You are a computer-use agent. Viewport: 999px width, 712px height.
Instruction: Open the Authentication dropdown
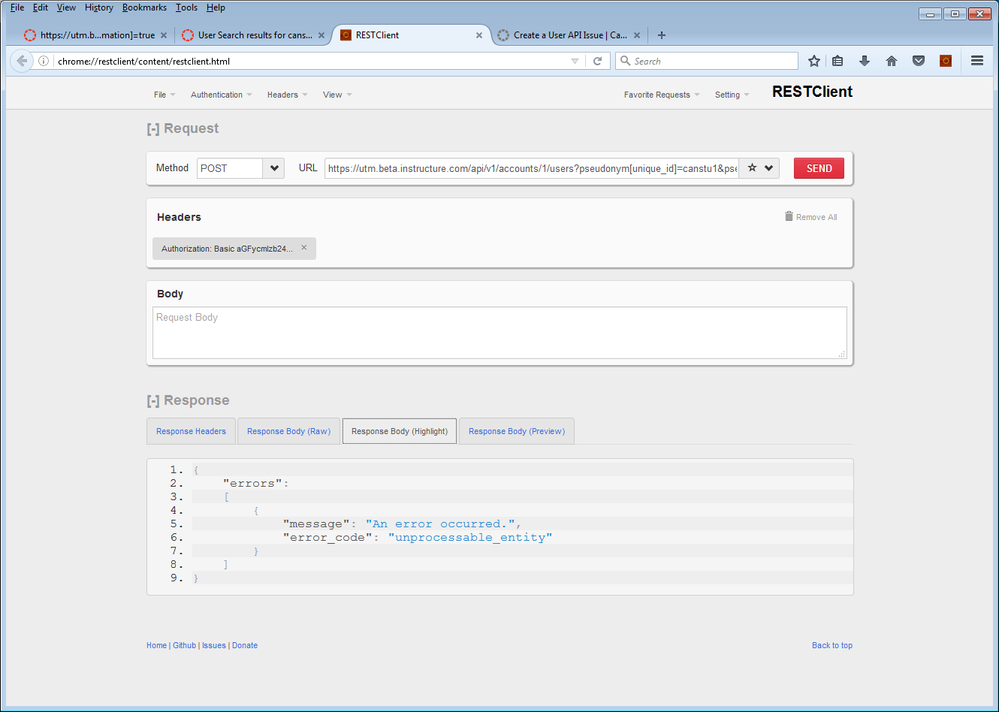pyautogui.click(x=221, y=95)
